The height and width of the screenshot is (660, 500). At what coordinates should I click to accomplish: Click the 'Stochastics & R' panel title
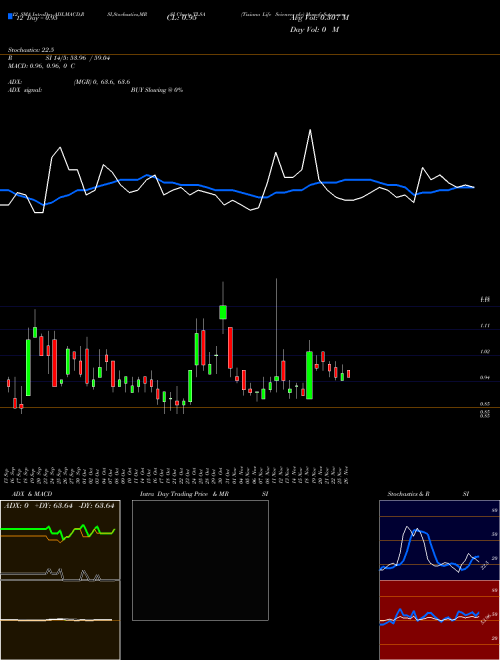coord(408,494)
